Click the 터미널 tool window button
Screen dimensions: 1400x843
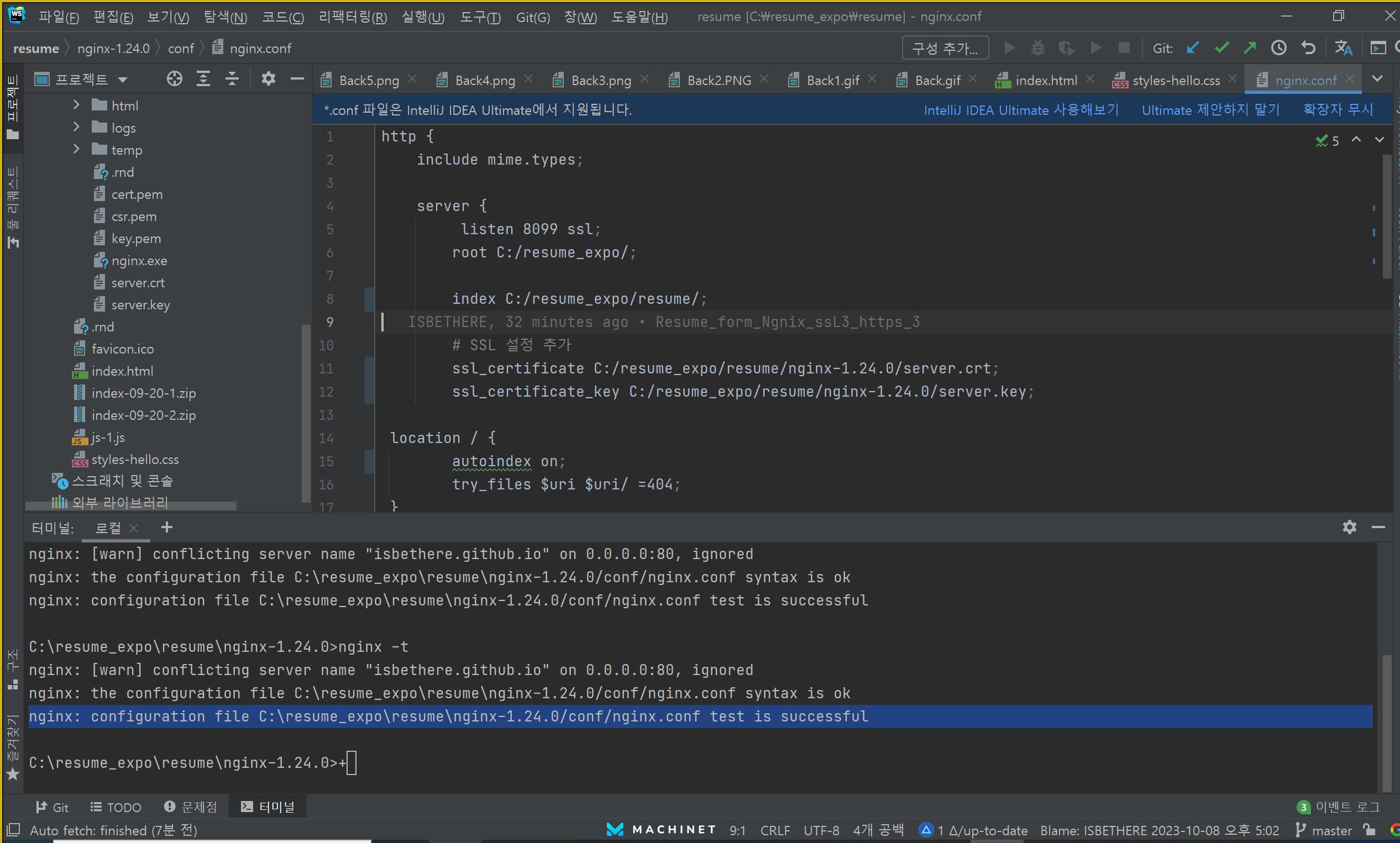(268, 807)
